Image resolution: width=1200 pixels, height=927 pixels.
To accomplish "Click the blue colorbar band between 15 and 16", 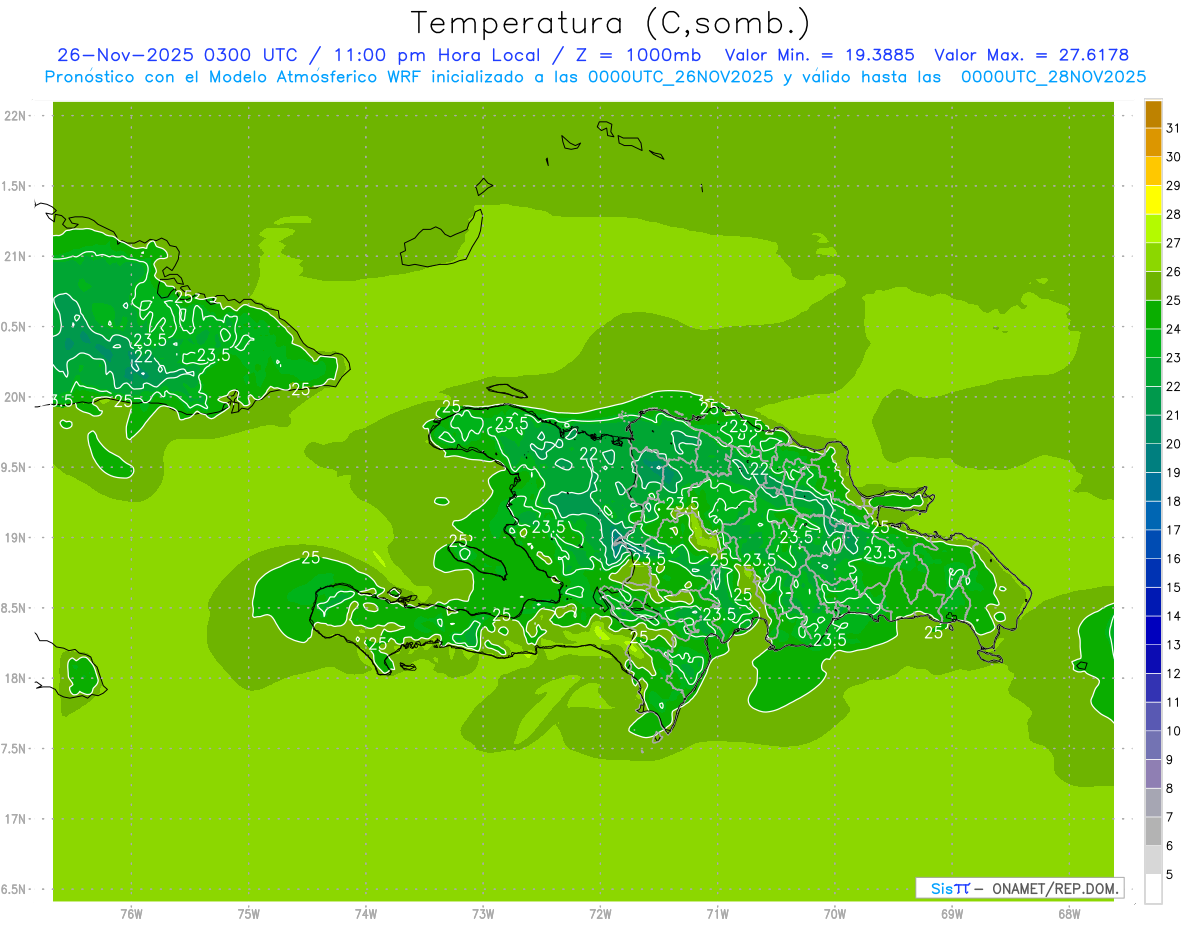I will (1153, 573).
